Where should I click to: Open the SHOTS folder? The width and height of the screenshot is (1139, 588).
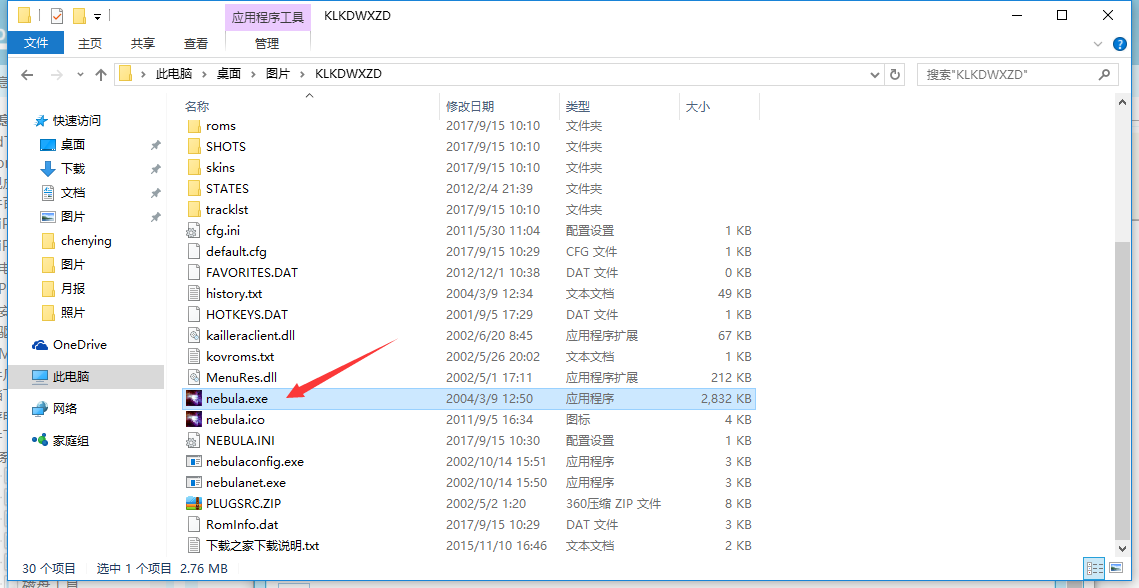tap(224, 146)
